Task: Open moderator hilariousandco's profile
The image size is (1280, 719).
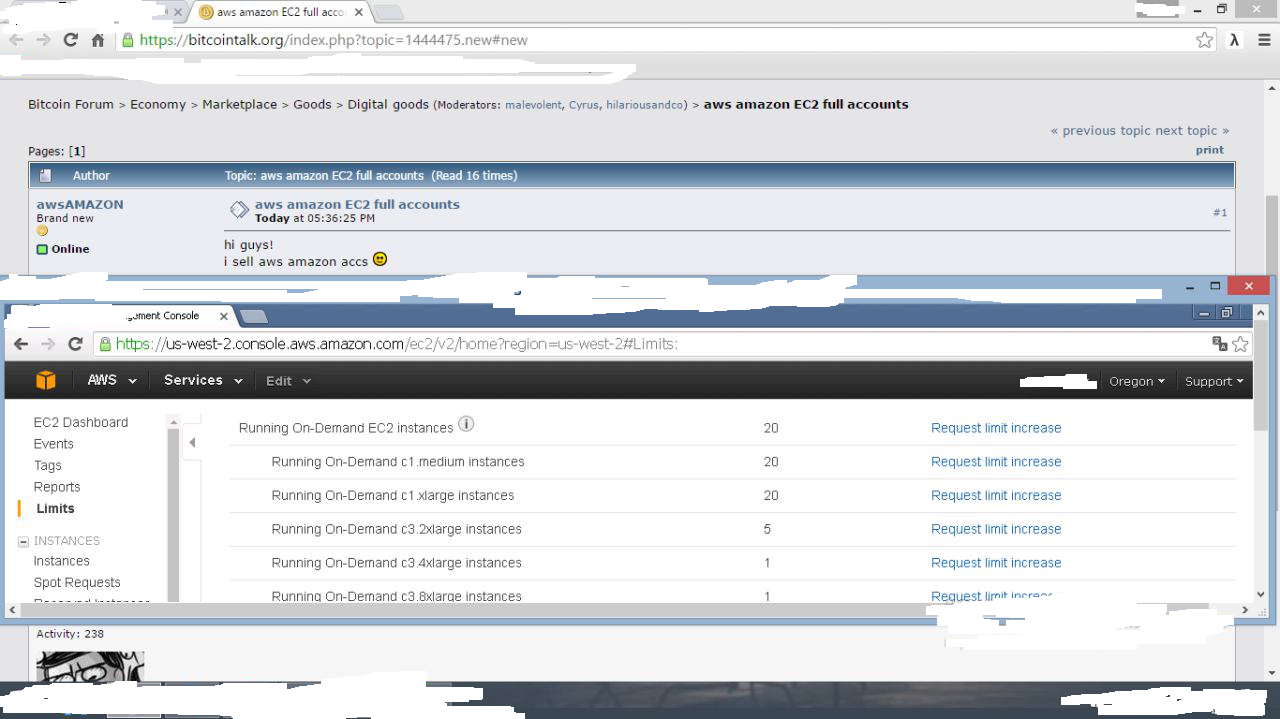Action: pos(644,105)
